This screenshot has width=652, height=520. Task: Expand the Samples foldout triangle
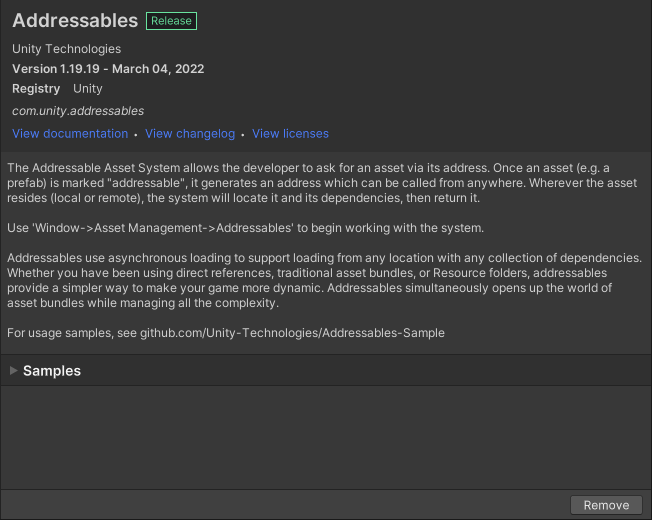tap(13, 371)
